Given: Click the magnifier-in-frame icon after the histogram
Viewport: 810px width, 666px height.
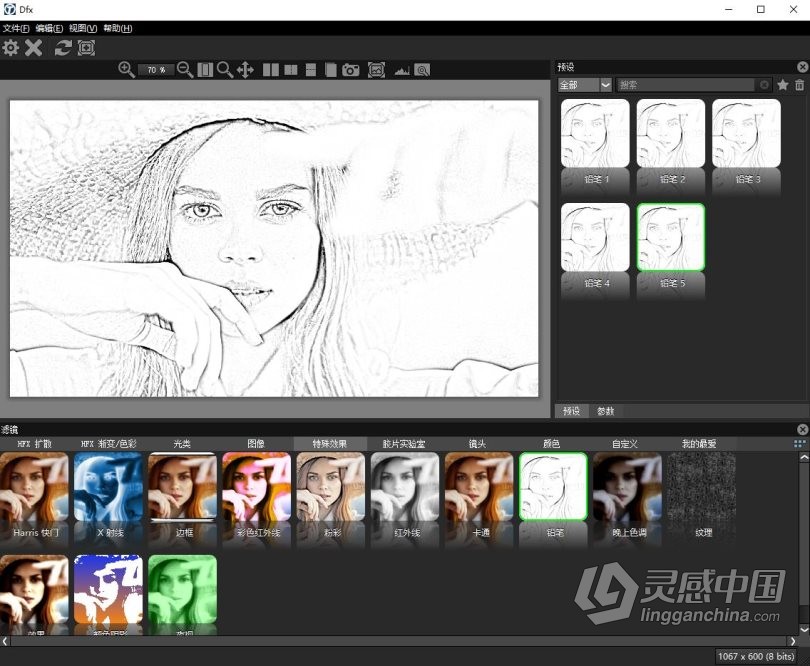Looking at the screenshot, I should pyautogui.click(x=422, y=70).
